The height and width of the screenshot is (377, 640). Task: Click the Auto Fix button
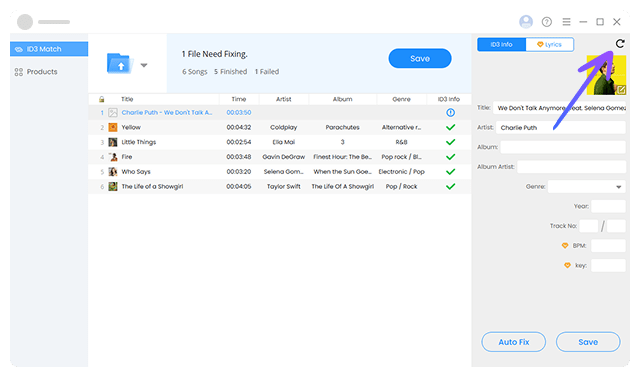click(513, 342)
